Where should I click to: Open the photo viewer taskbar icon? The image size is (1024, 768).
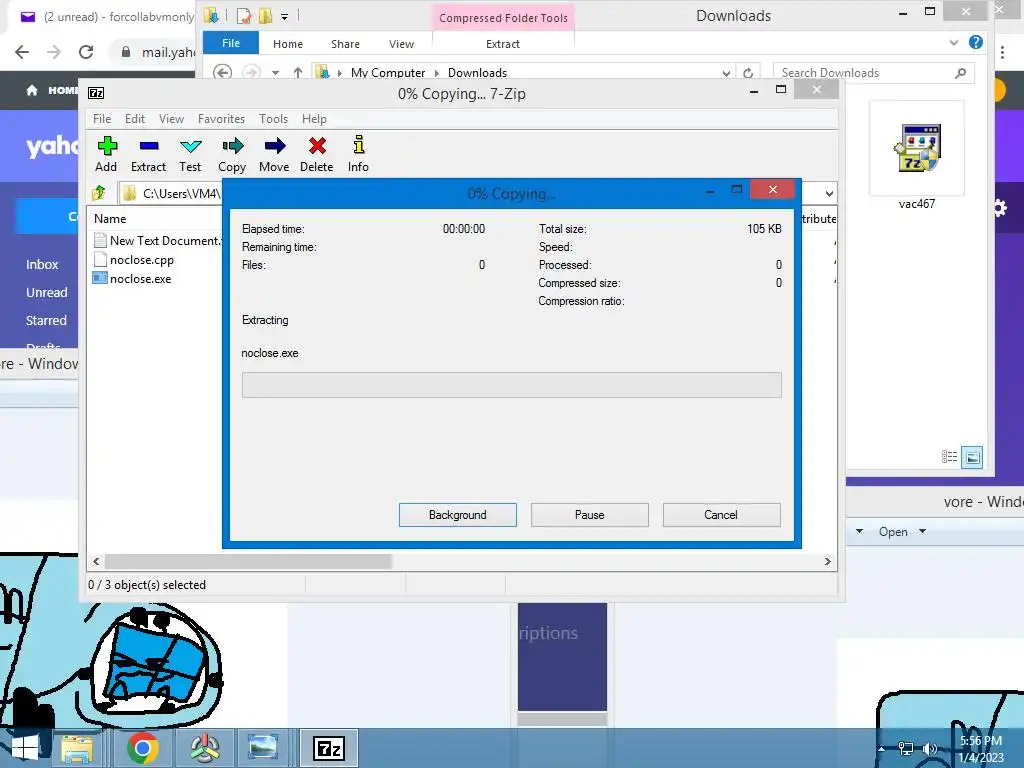(x=263, y=747)
